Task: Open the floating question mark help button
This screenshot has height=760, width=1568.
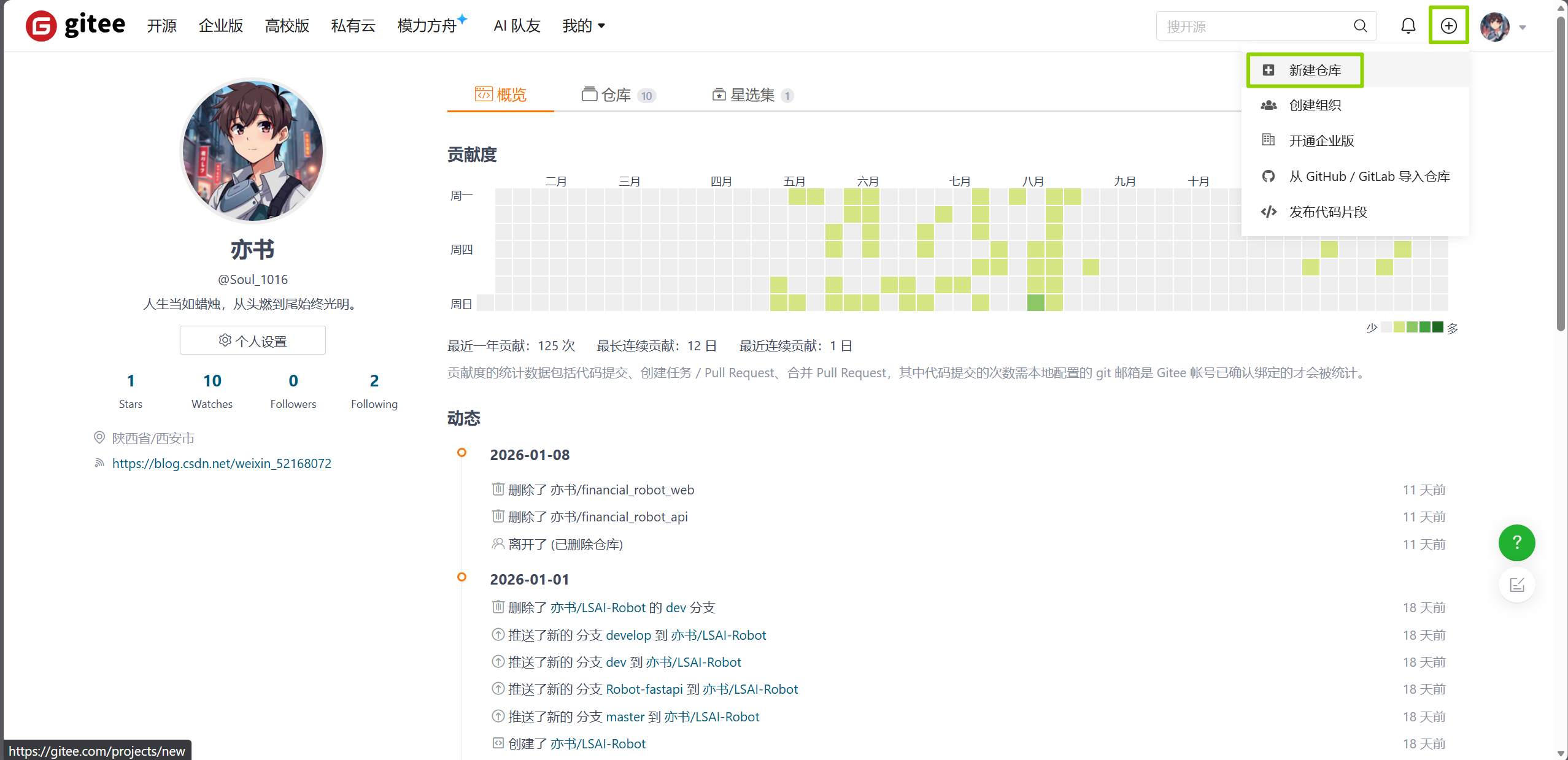Action: (1516, 542)
